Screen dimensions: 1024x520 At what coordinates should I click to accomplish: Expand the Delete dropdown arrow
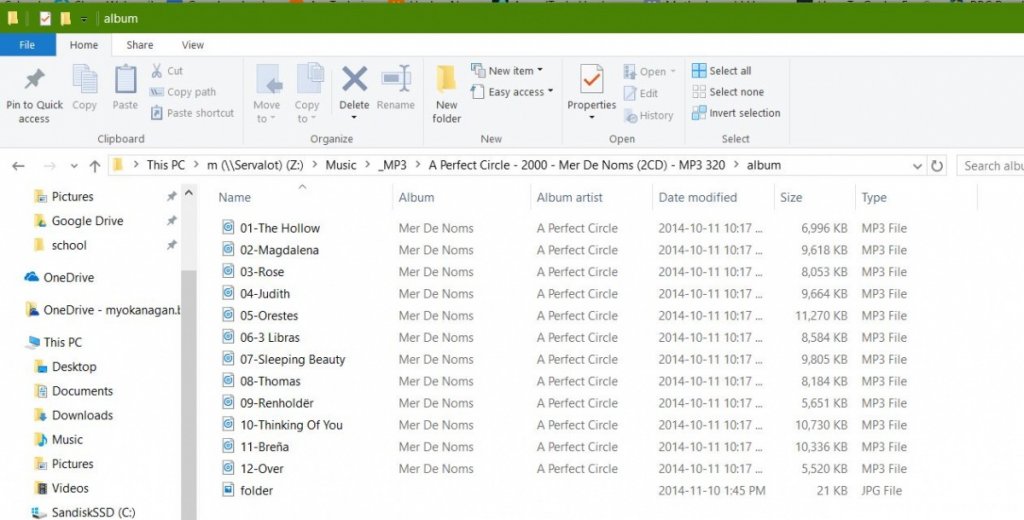tap(354, 118)
